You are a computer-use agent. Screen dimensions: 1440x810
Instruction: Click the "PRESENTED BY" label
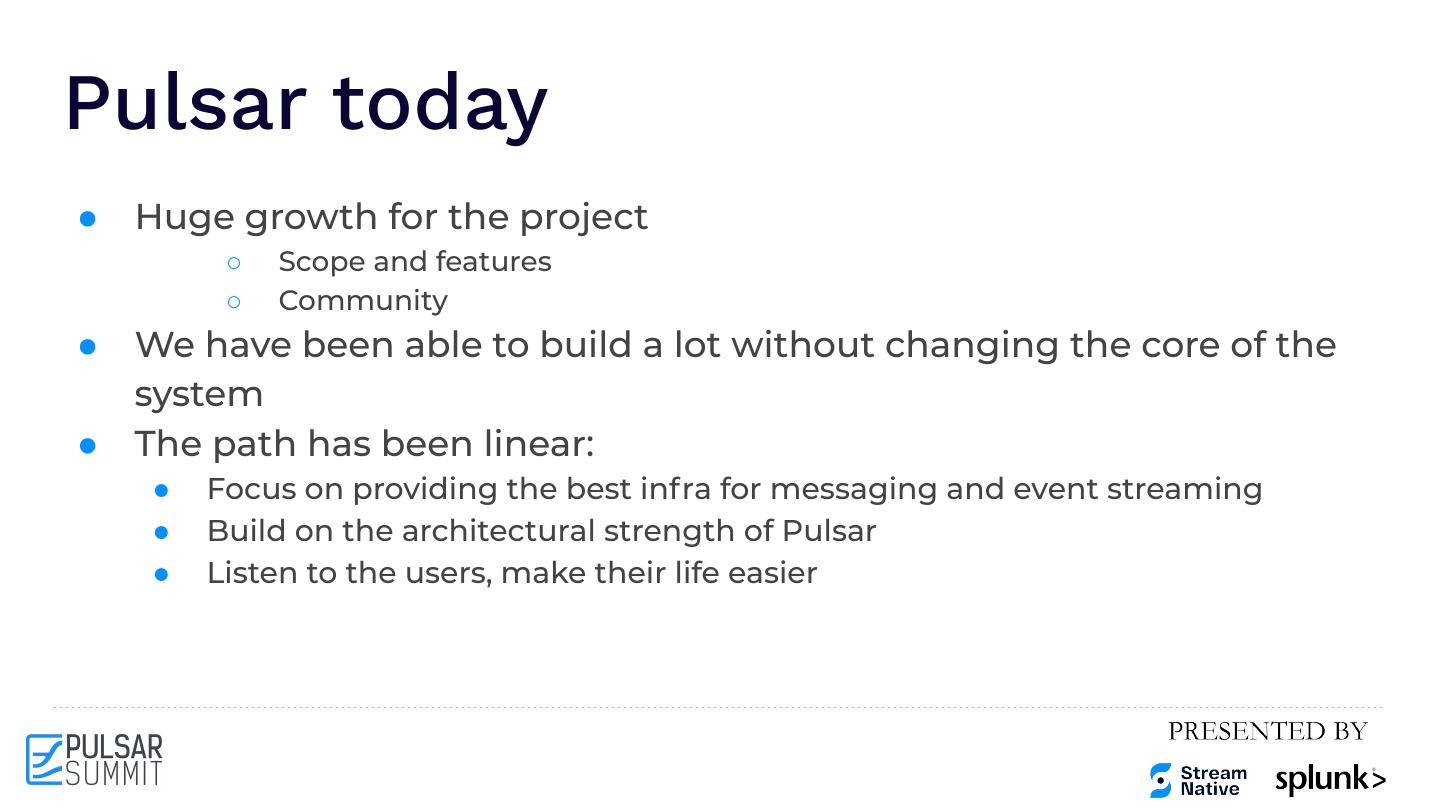coord(1267,731)
